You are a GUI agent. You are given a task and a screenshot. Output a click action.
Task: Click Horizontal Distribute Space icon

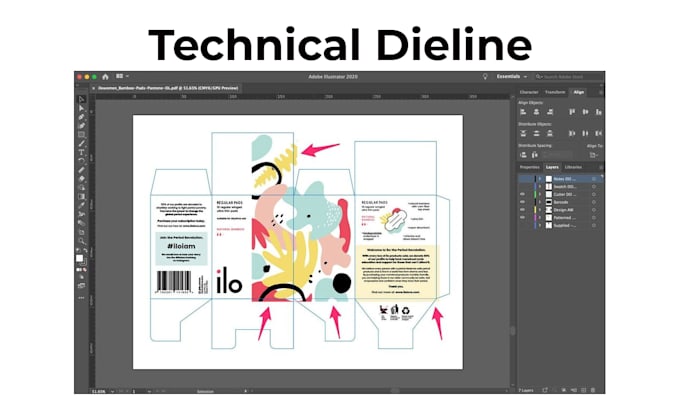click(535, 155)
